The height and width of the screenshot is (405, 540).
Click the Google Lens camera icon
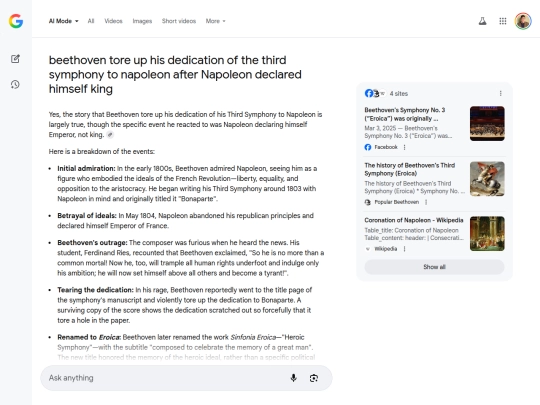click(313, 378)
